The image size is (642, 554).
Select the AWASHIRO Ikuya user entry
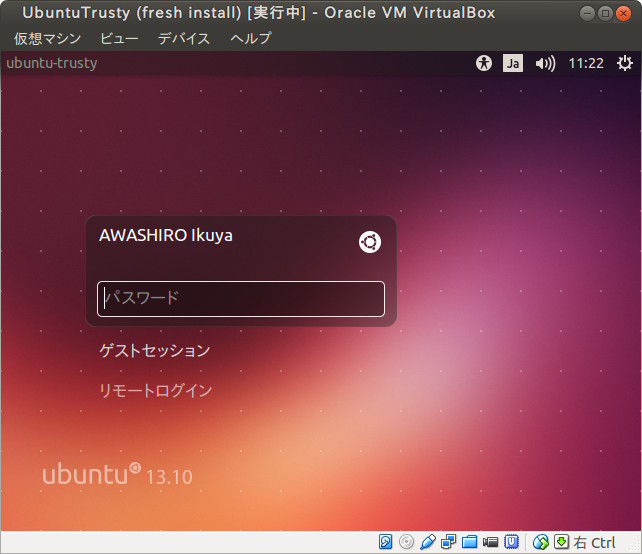coord(166,235)
